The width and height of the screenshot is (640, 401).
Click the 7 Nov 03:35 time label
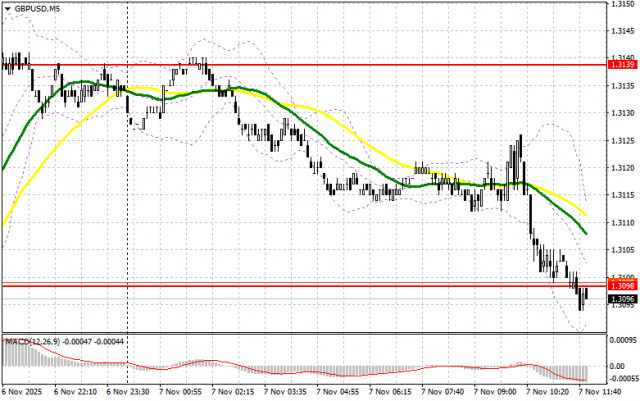click(285, 392)
